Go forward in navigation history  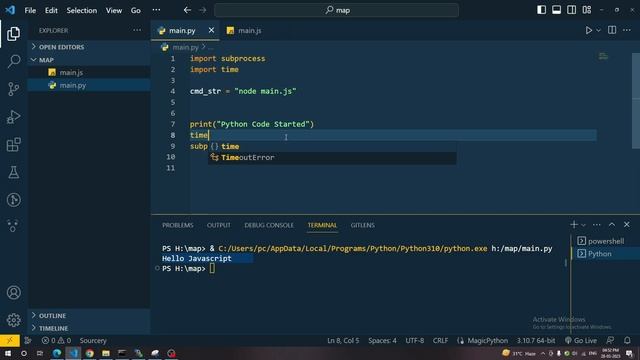point(203,10)
